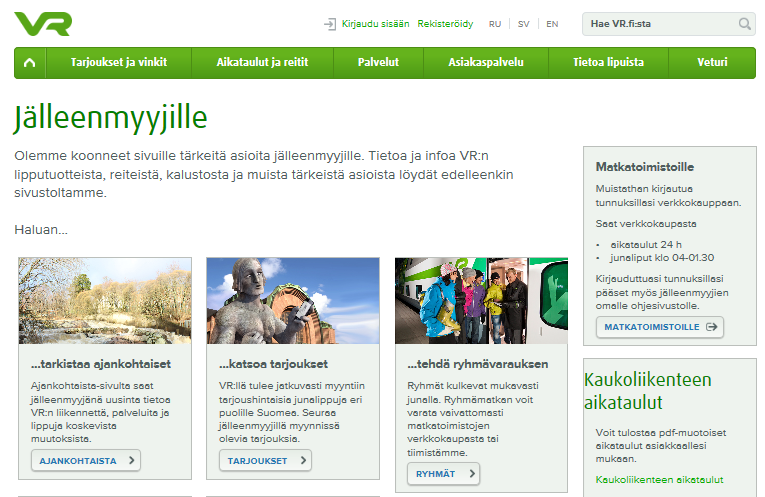Click the arrow icon on Matkatoimistoille button

point(712,327)
